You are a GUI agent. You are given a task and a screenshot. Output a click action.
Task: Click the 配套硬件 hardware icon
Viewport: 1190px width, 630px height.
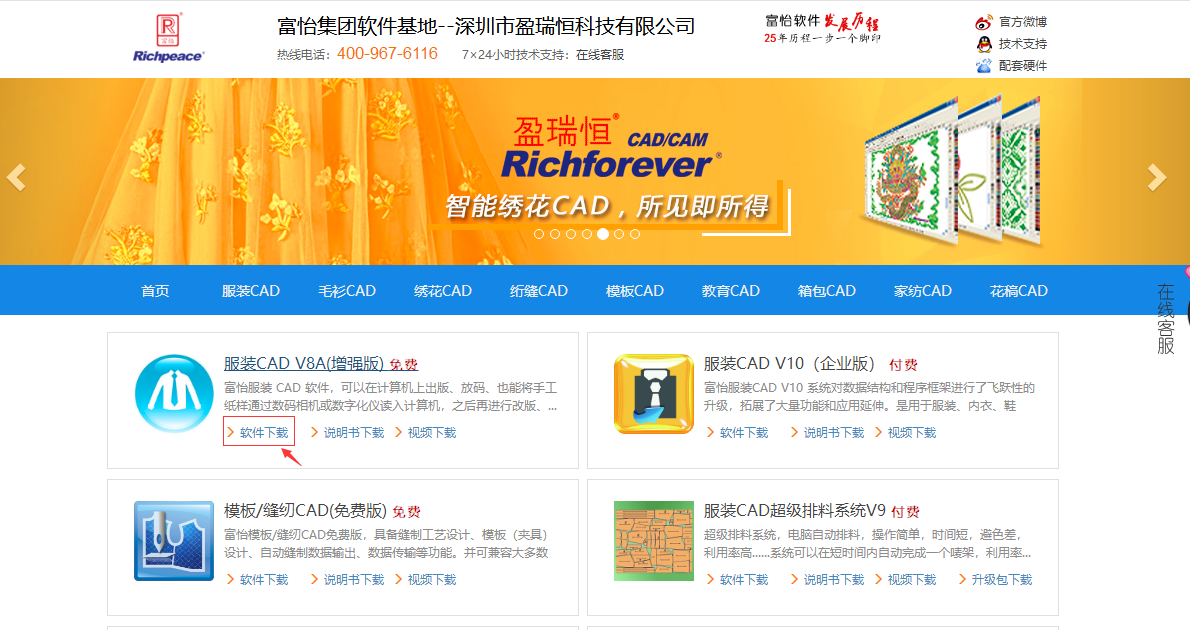[984, 66]
